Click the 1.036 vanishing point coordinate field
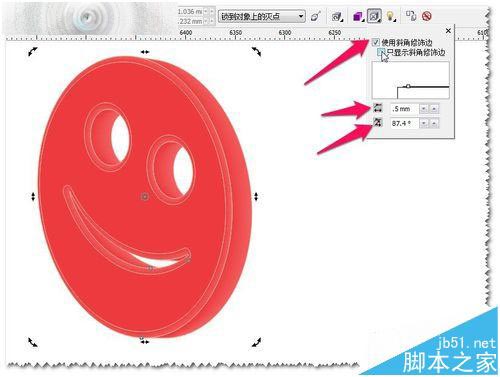Viewport: 500px width, 377px height. [190, 12]
